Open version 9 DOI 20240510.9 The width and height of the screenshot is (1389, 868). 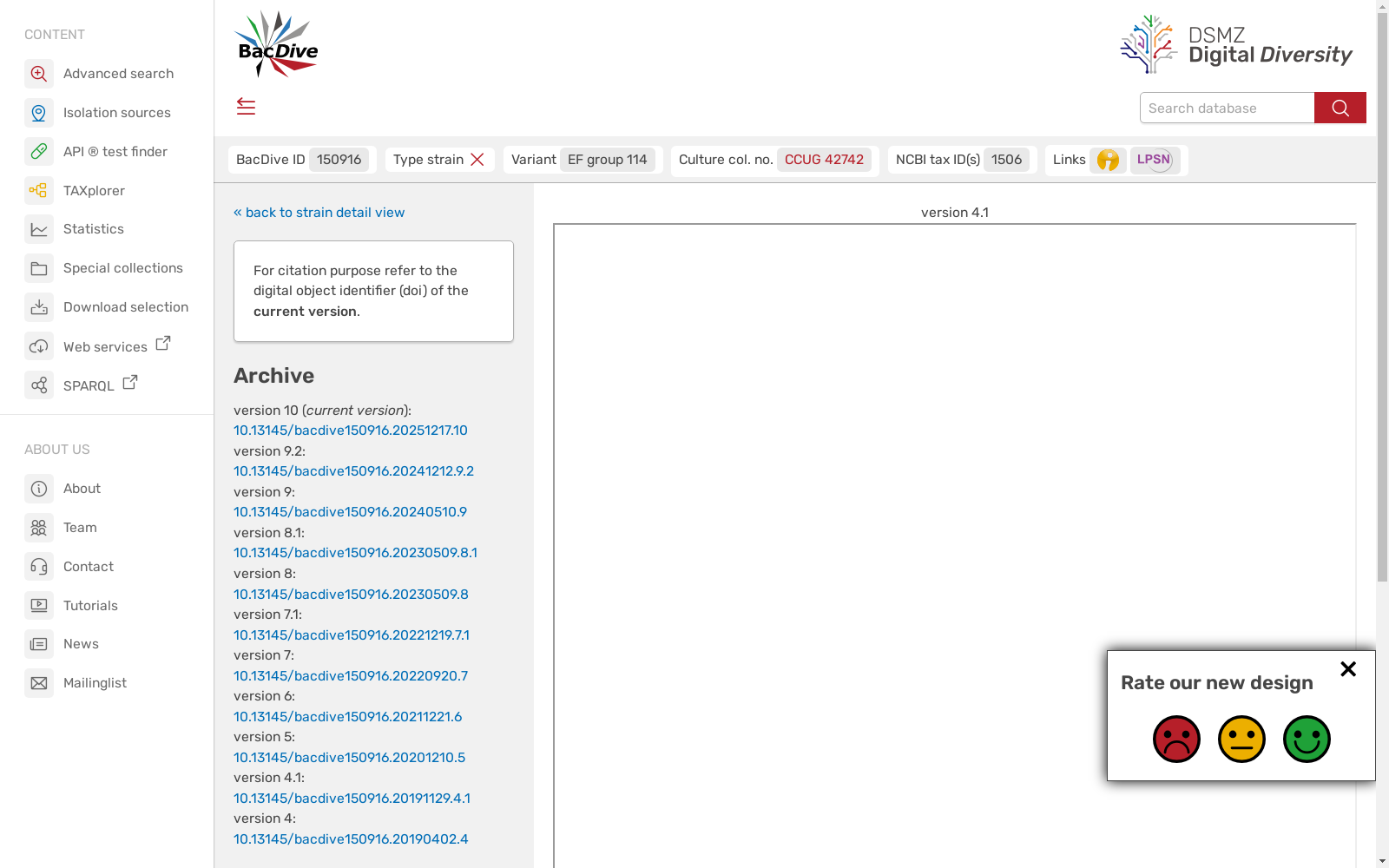click(350, 512)
